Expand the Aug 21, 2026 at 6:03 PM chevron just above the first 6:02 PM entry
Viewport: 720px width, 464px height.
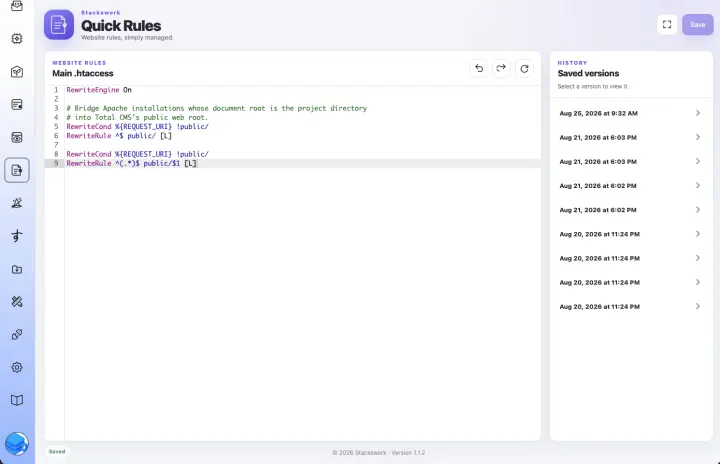[698, 161]
